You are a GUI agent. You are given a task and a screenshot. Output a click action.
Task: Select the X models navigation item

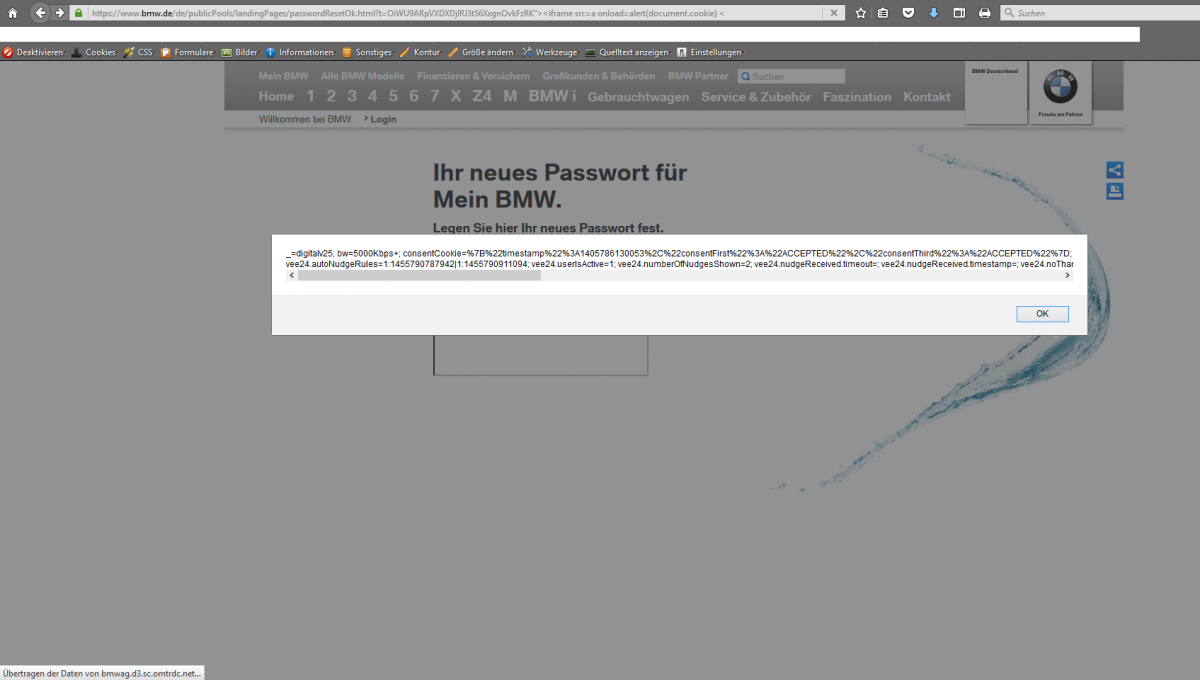point(456,96)
